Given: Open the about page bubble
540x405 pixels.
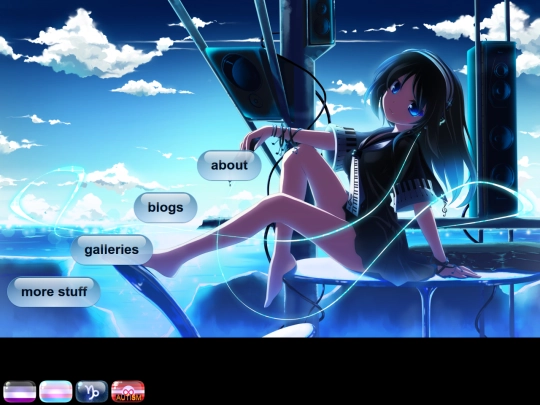Looking at the screenshot, I should (229, 165).
